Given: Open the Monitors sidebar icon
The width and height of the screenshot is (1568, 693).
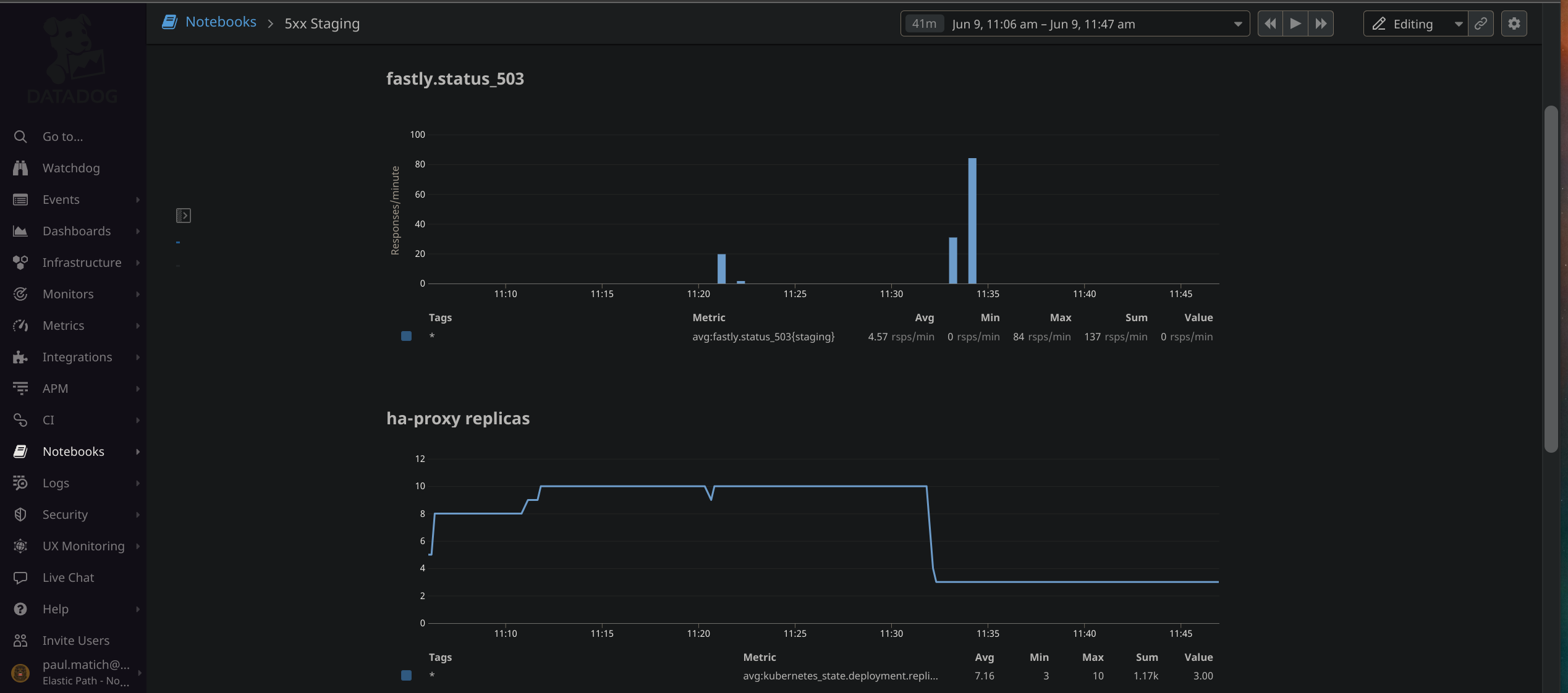Looking at the screenshot, I should (x=20, y=294).
